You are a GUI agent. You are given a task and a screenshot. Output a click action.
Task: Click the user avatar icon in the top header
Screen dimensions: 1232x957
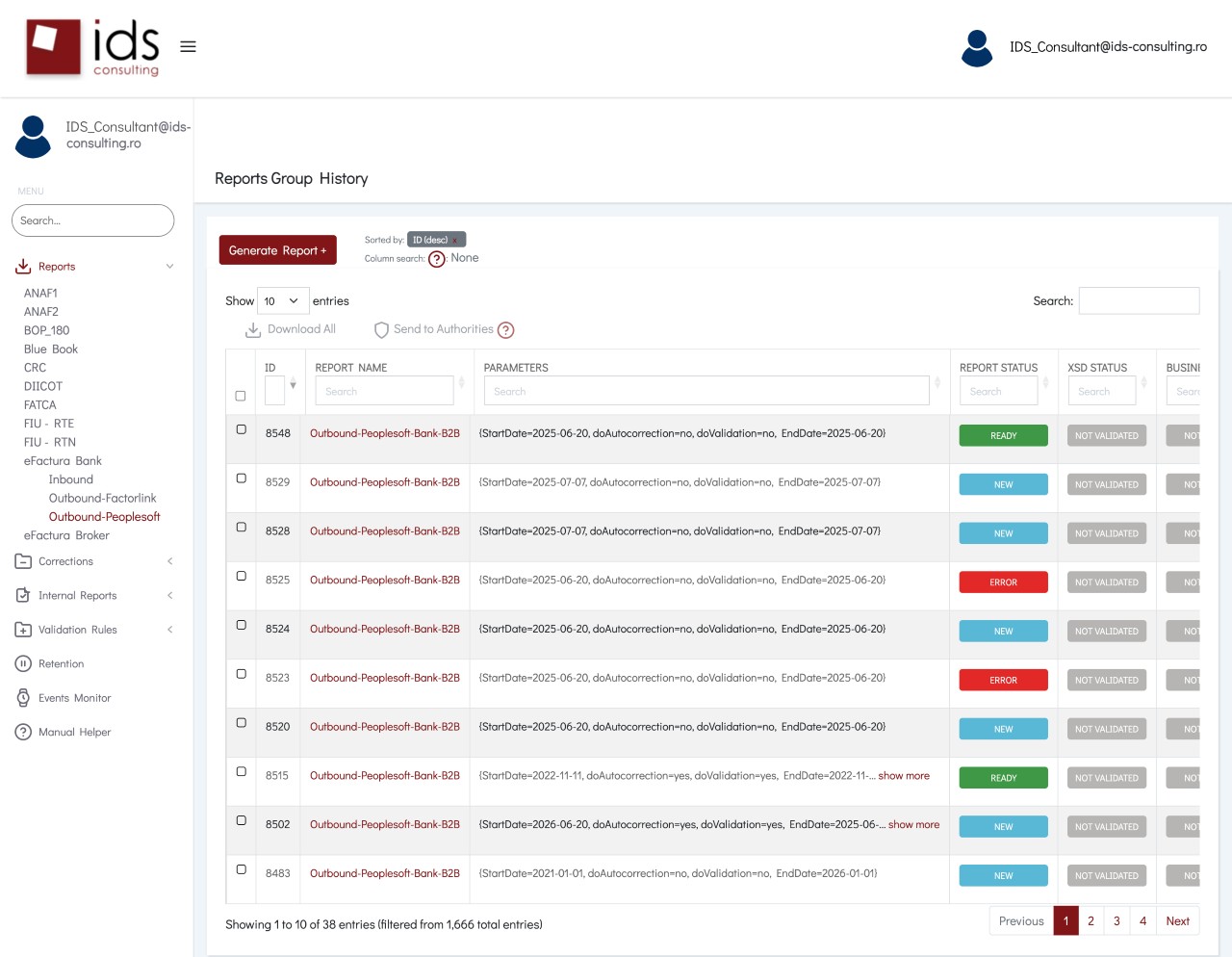977,48
